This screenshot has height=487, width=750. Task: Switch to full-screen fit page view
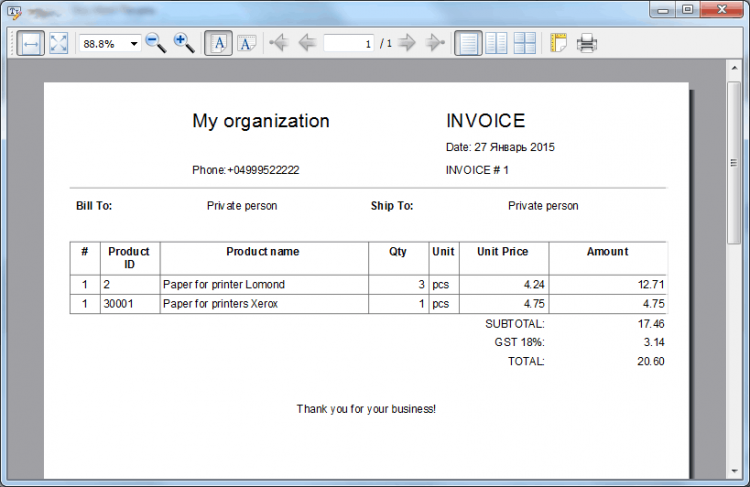(x=59, y=44)
